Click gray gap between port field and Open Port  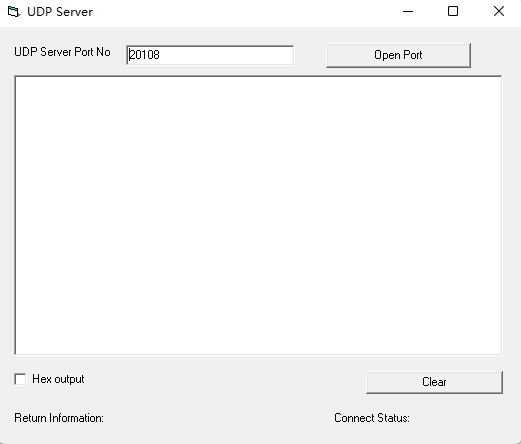pyautogui.click(x=310, y=55)
